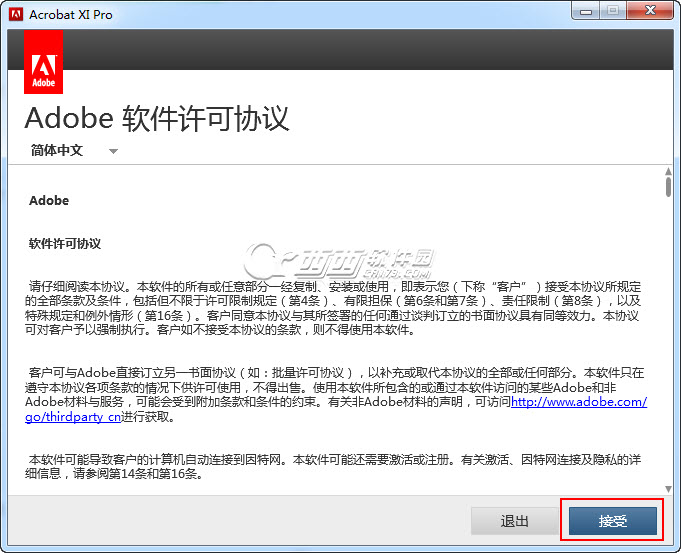Open the adobe.com thirdparty_cn hyperlink
681x553 pixels.
579,402
